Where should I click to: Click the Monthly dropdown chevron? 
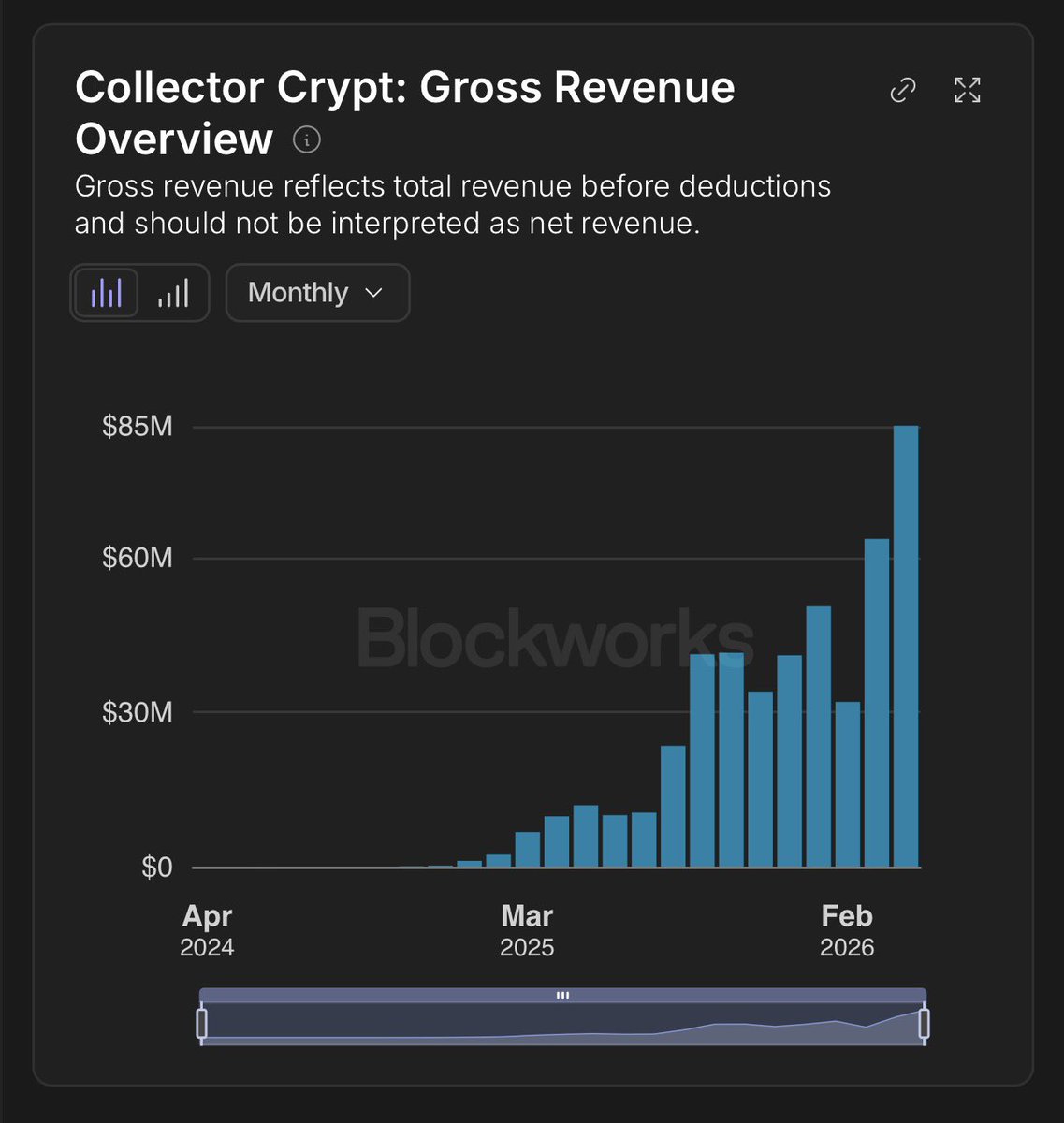point(373,293)
